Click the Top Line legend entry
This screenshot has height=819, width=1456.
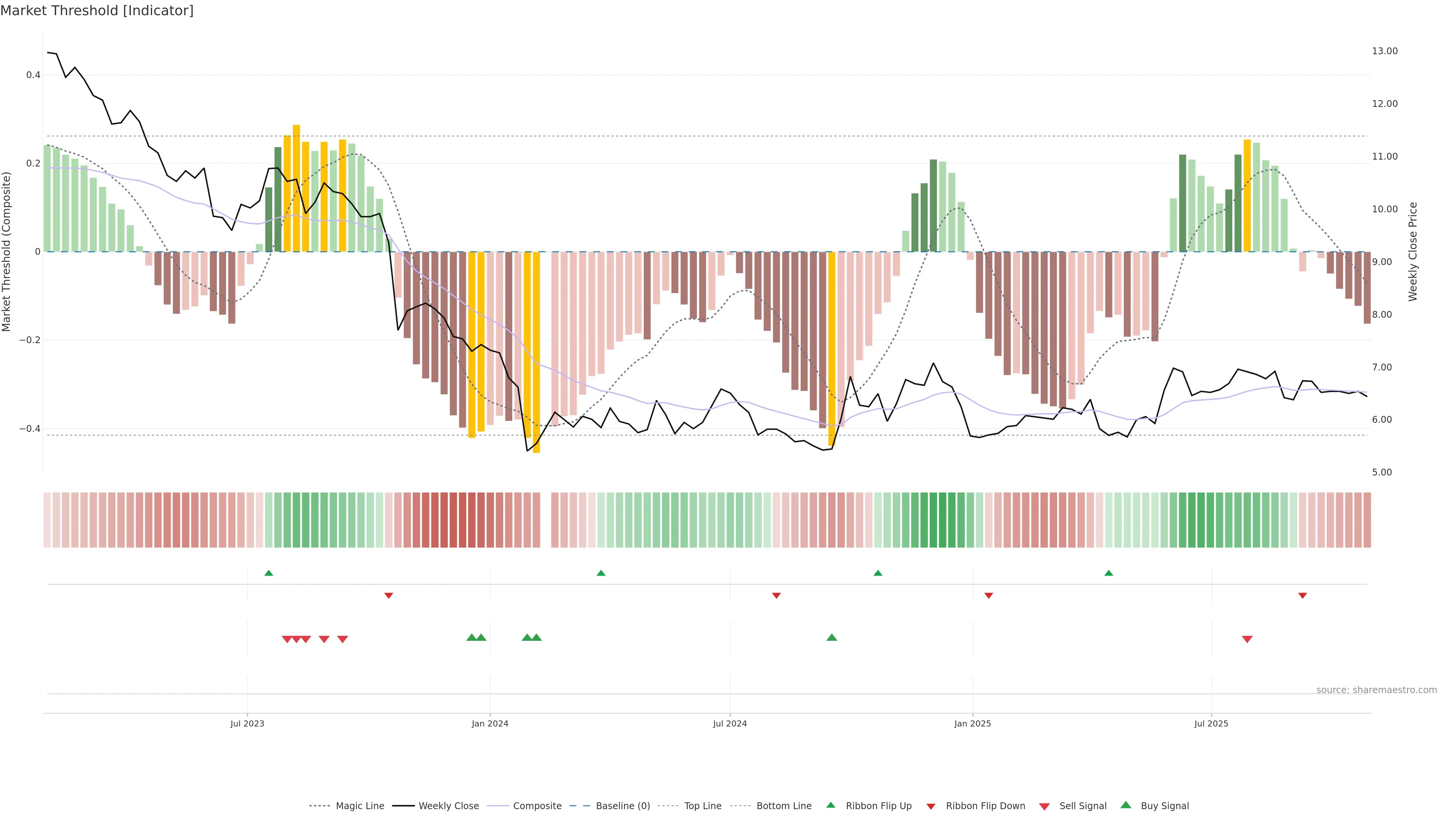coord(703,805)
